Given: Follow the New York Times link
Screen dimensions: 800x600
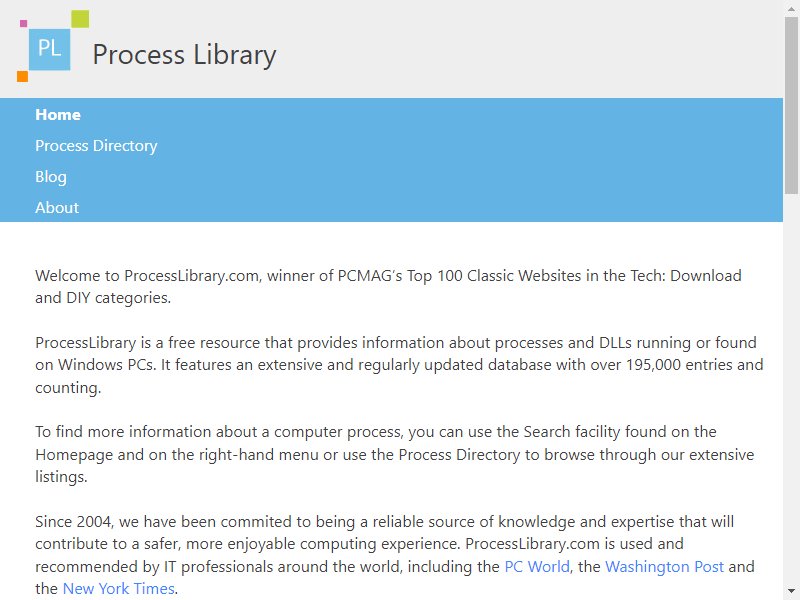Looking at the screenshot, I should (118, 589).
